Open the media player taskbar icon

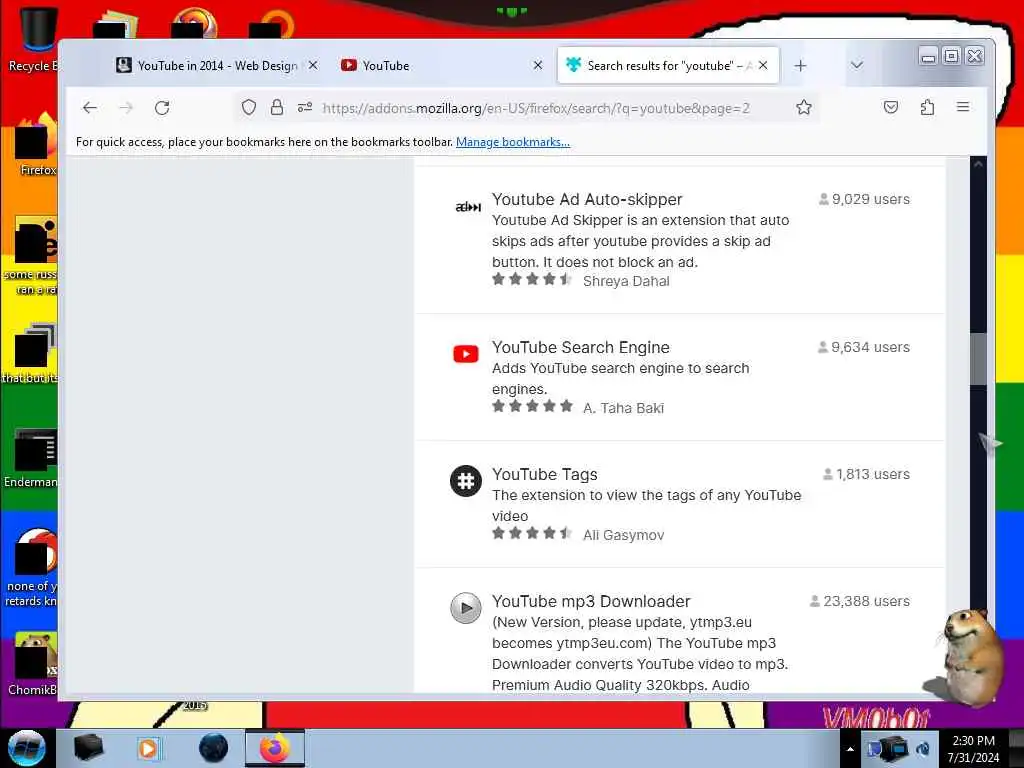click(x=148, y=748)
